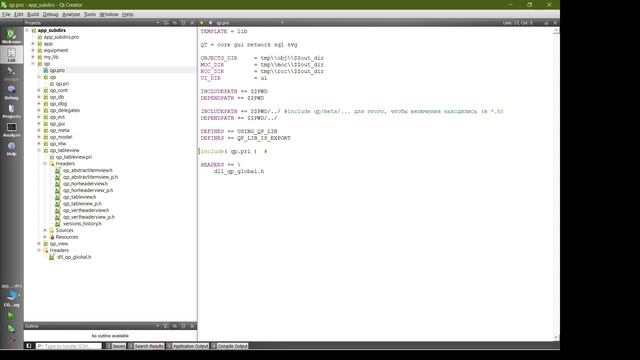
Task: Close the Outline panel
Action: [x=192, y=326]
